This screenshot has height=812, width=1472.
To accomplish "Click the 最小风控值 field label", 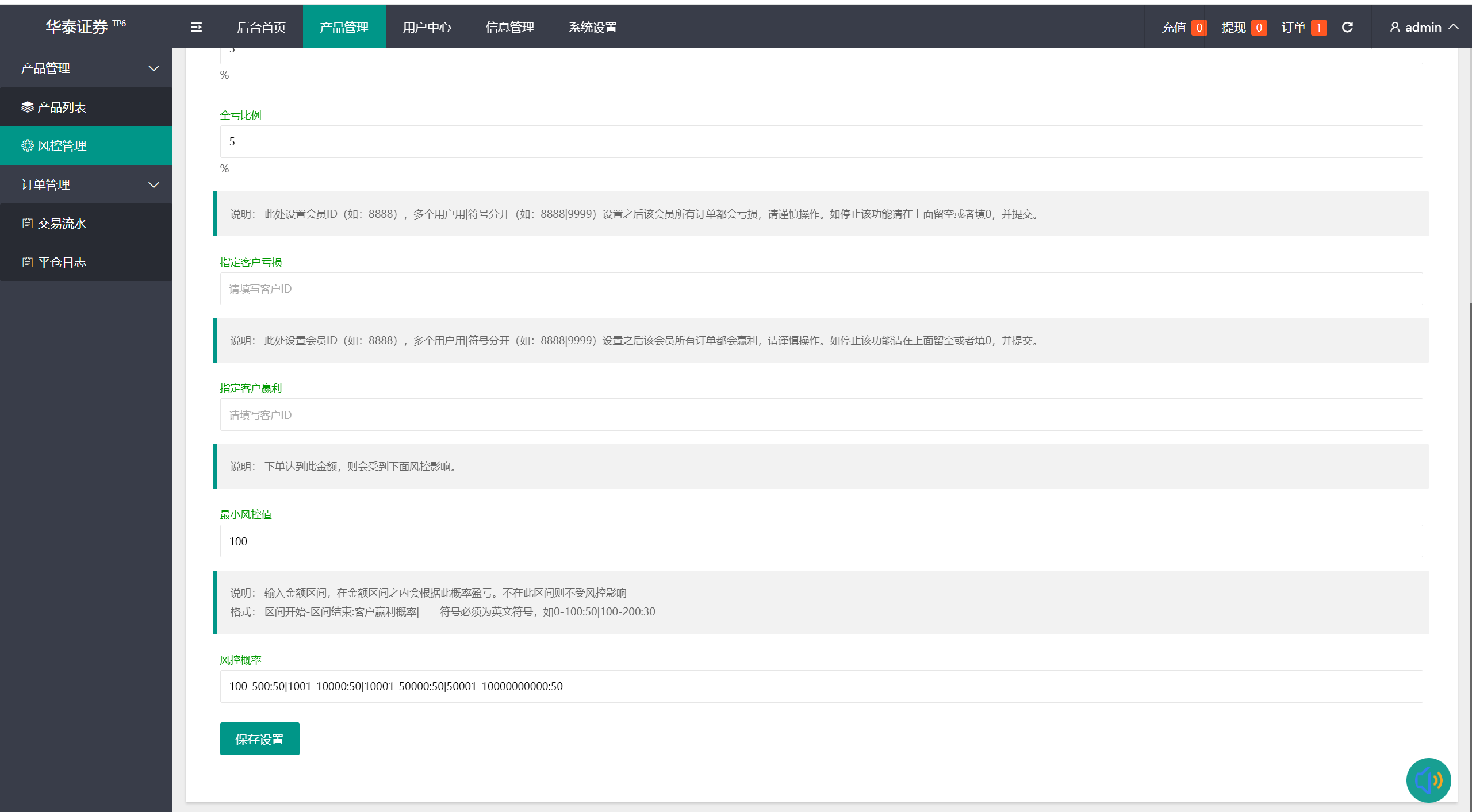I will [246, 514].
